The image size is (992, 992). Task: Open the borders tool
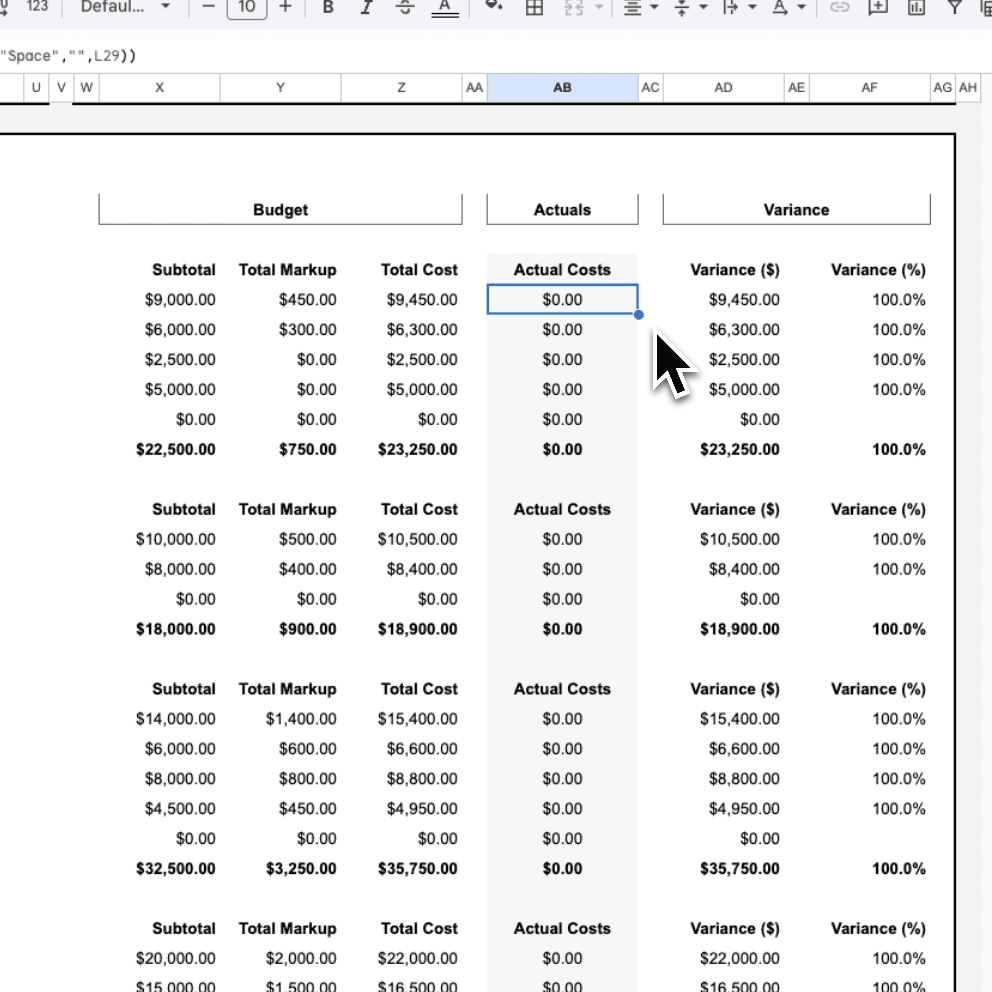533,8
